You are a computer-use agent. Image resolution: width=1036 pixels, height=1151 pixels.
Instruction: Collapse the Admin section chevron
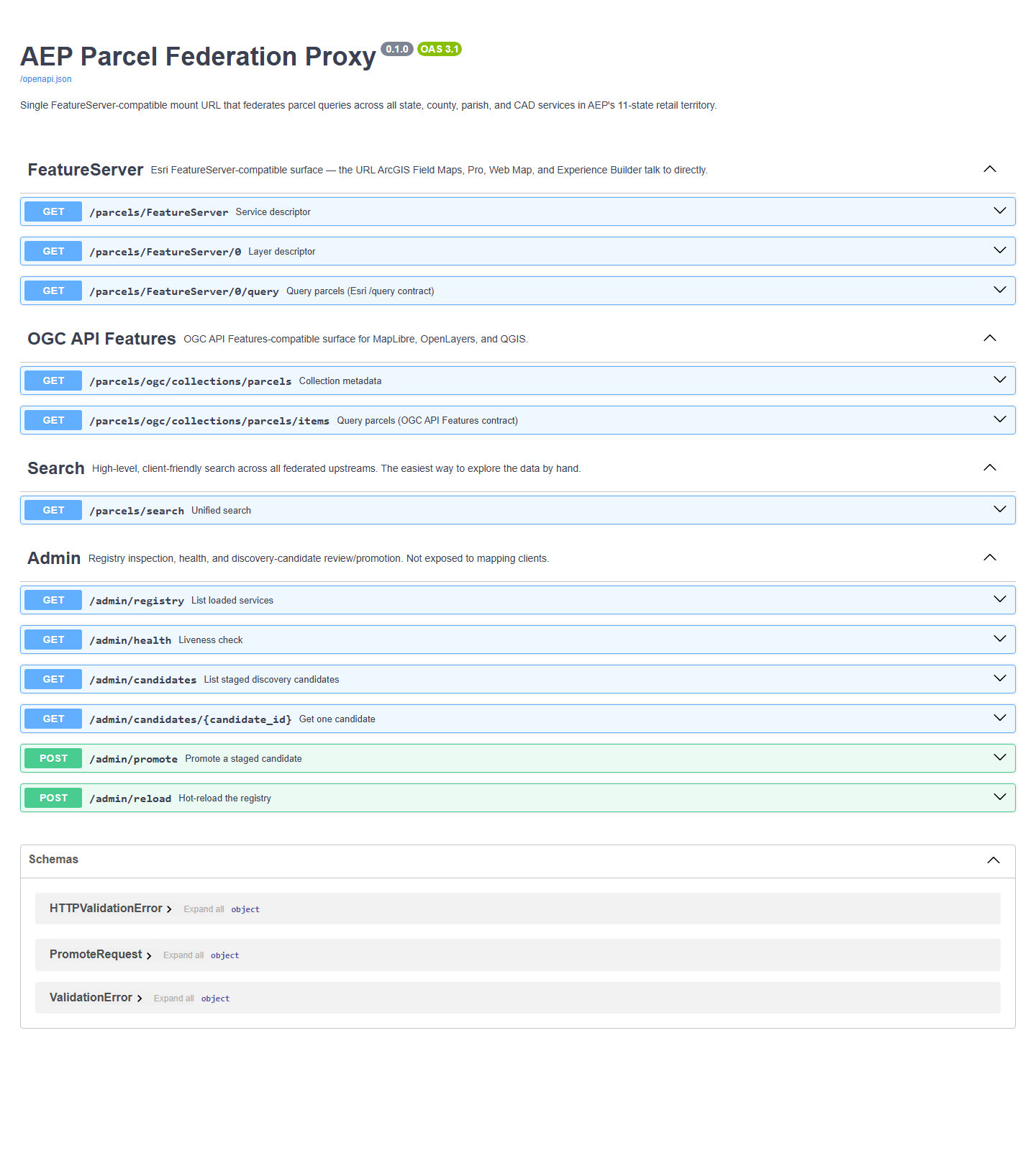click(x=990, y=558)
